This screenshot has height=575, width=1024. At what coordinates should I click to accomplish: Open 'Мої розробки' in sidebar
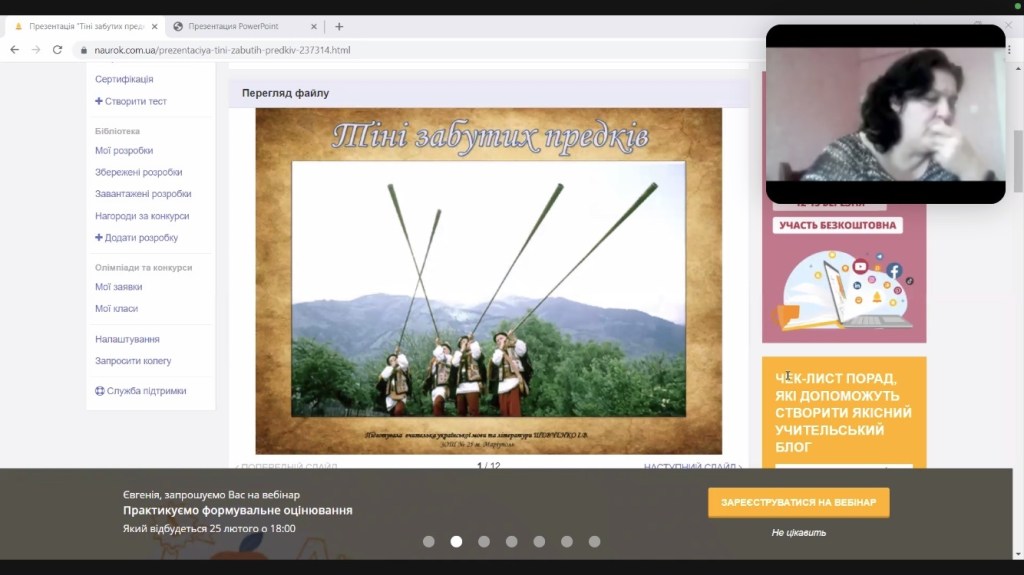[x=124, y=151]
